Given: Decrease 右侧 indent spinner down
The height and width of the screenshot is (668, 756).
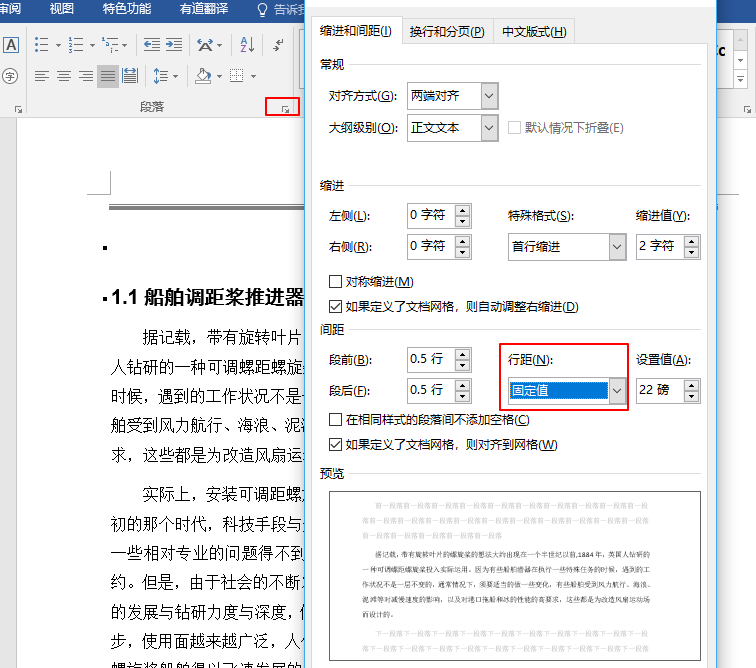Looking at the screenshot, I should pyautogui.click(x=462, y=252).
